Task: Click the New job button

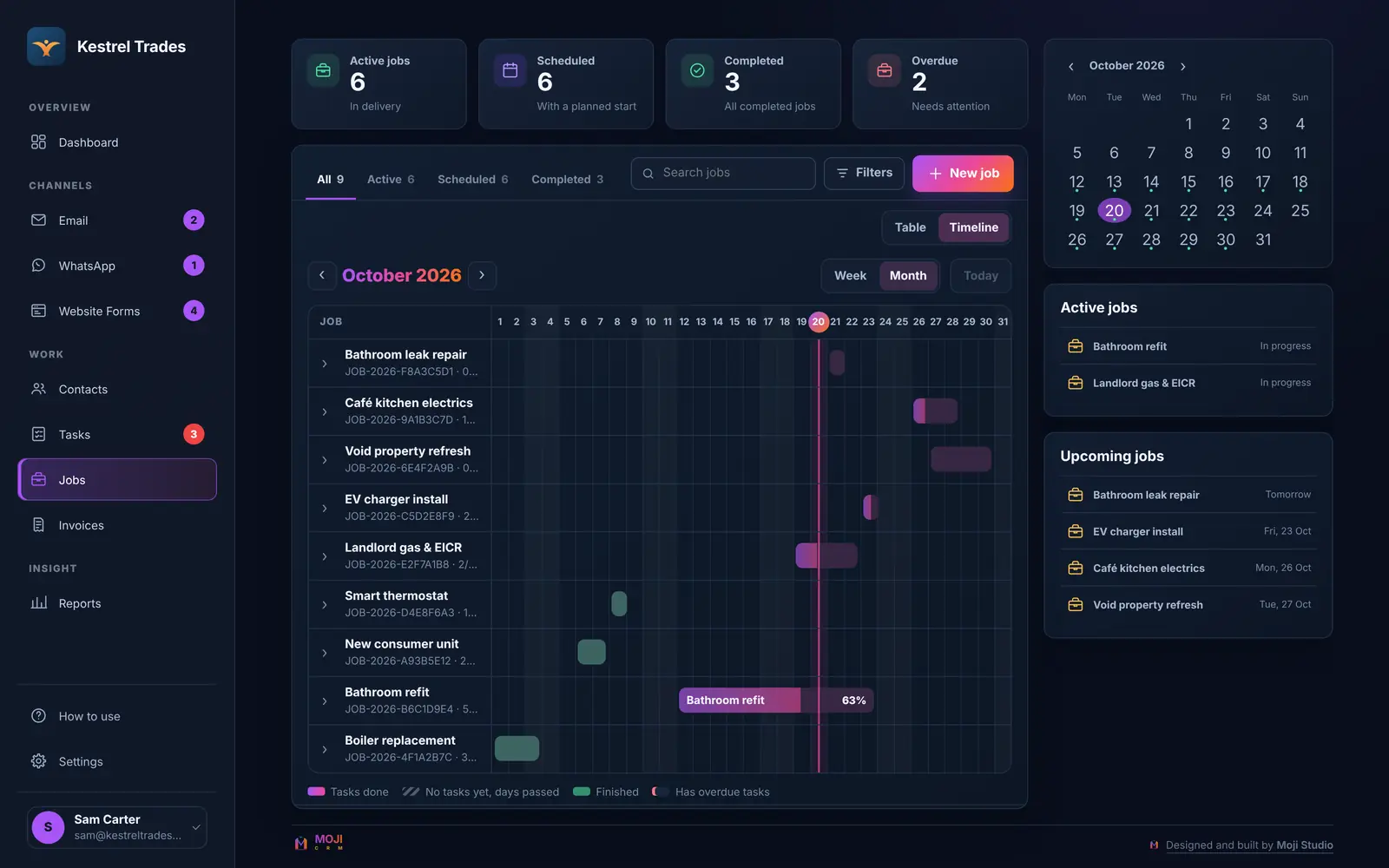Action: (x=963, y=174)
